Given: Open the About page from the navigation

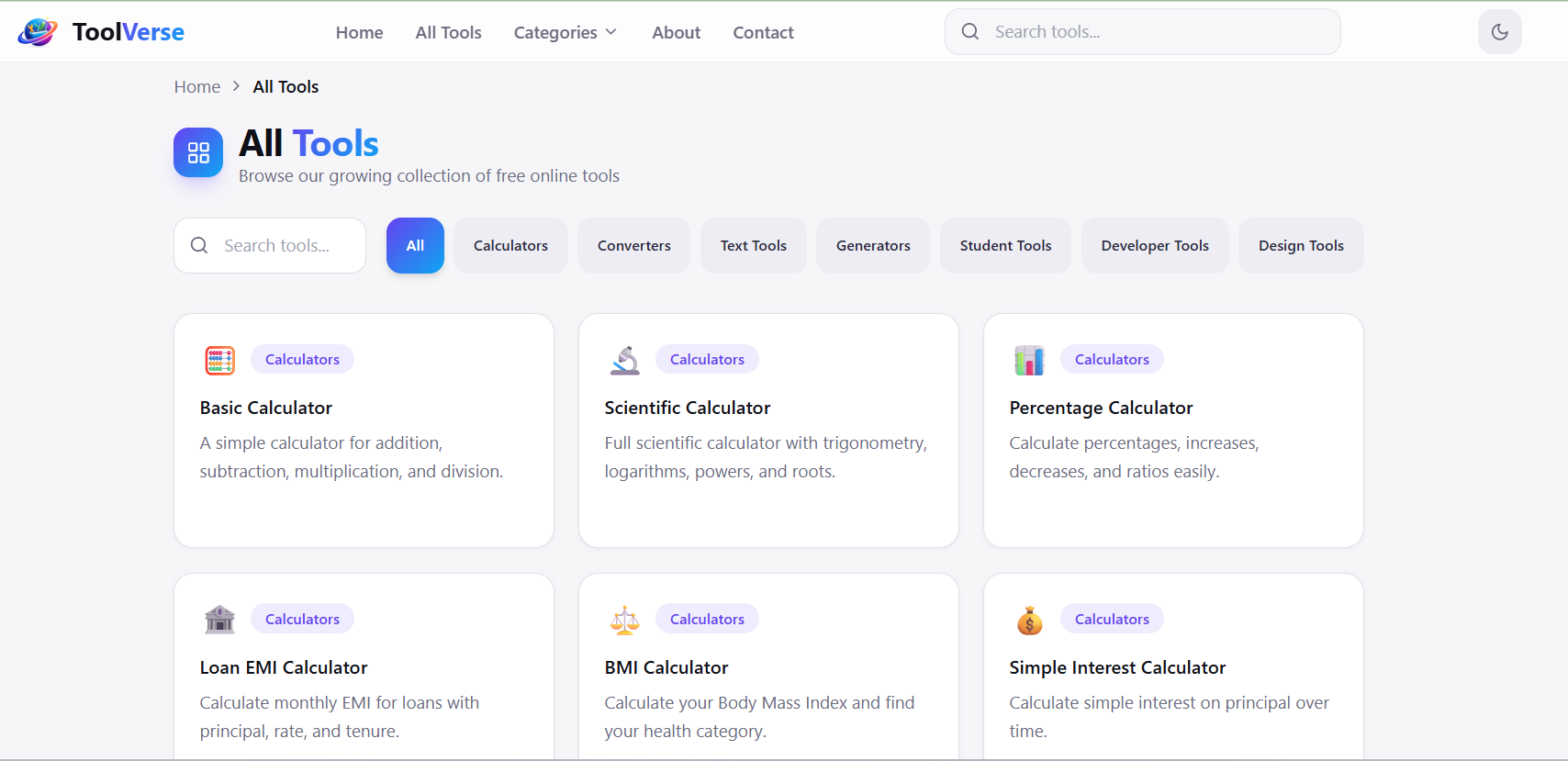Looking at the screenshot, I should 676,32.
